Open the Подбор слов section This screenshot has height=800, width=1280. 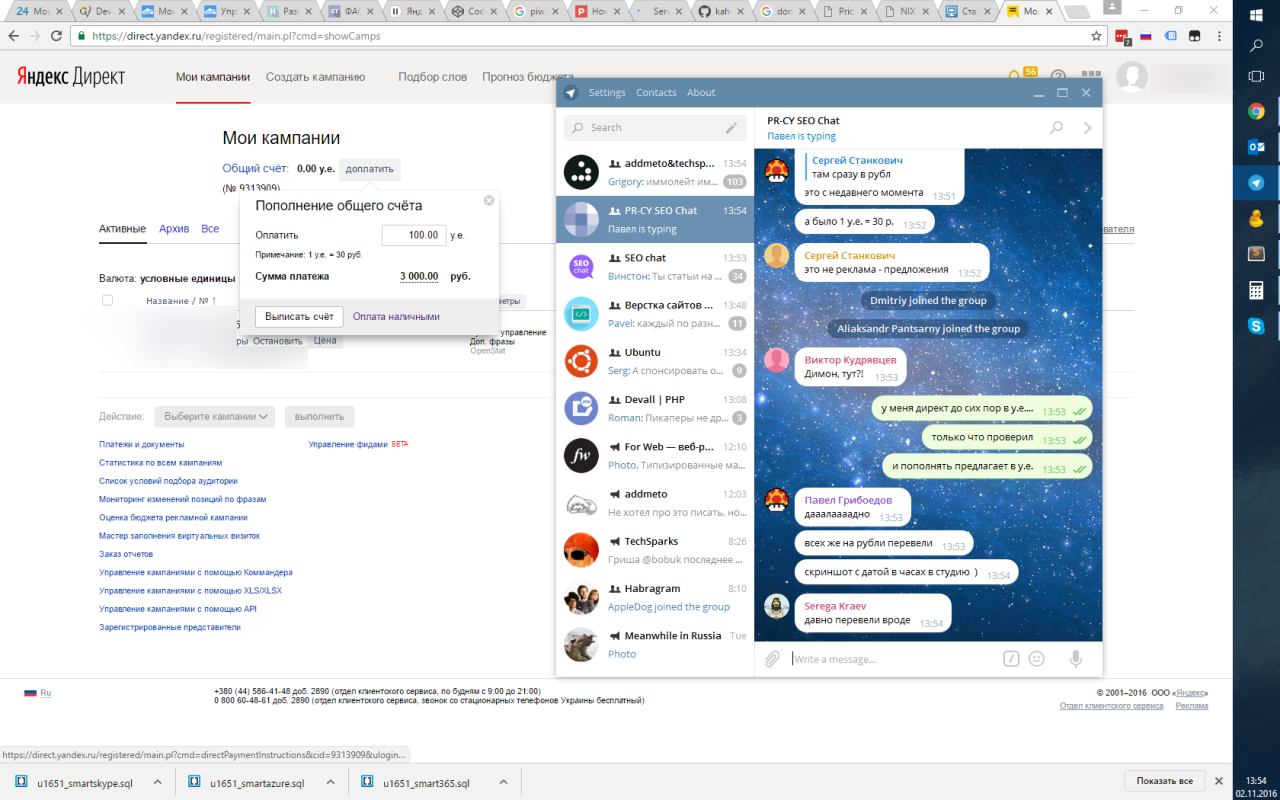[x=432, y=77]
